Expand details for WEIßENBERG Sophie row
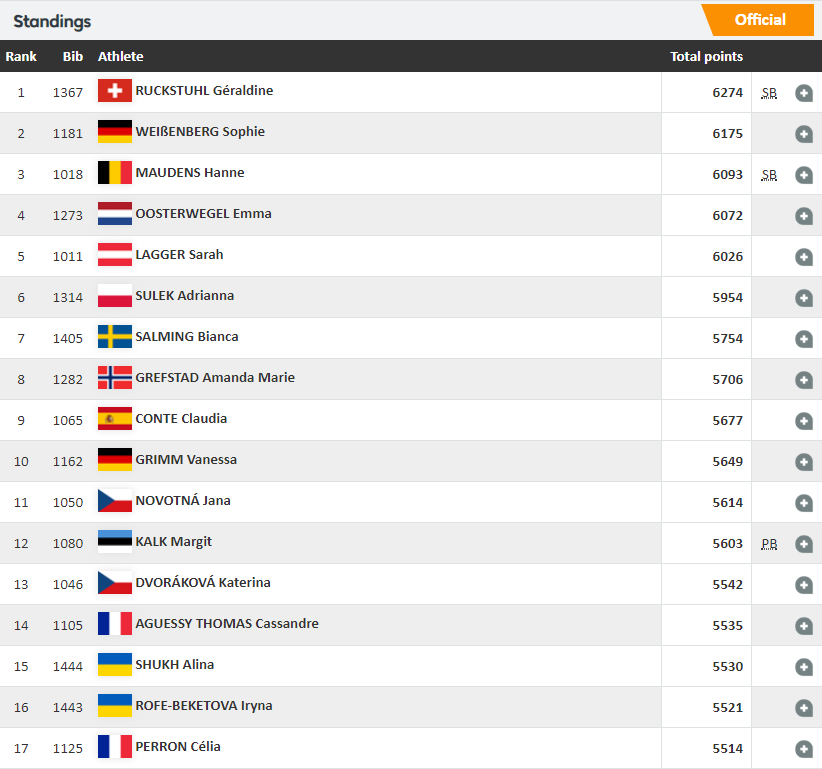The width and height of the screenshot is (822, 769). click(804, 134)
